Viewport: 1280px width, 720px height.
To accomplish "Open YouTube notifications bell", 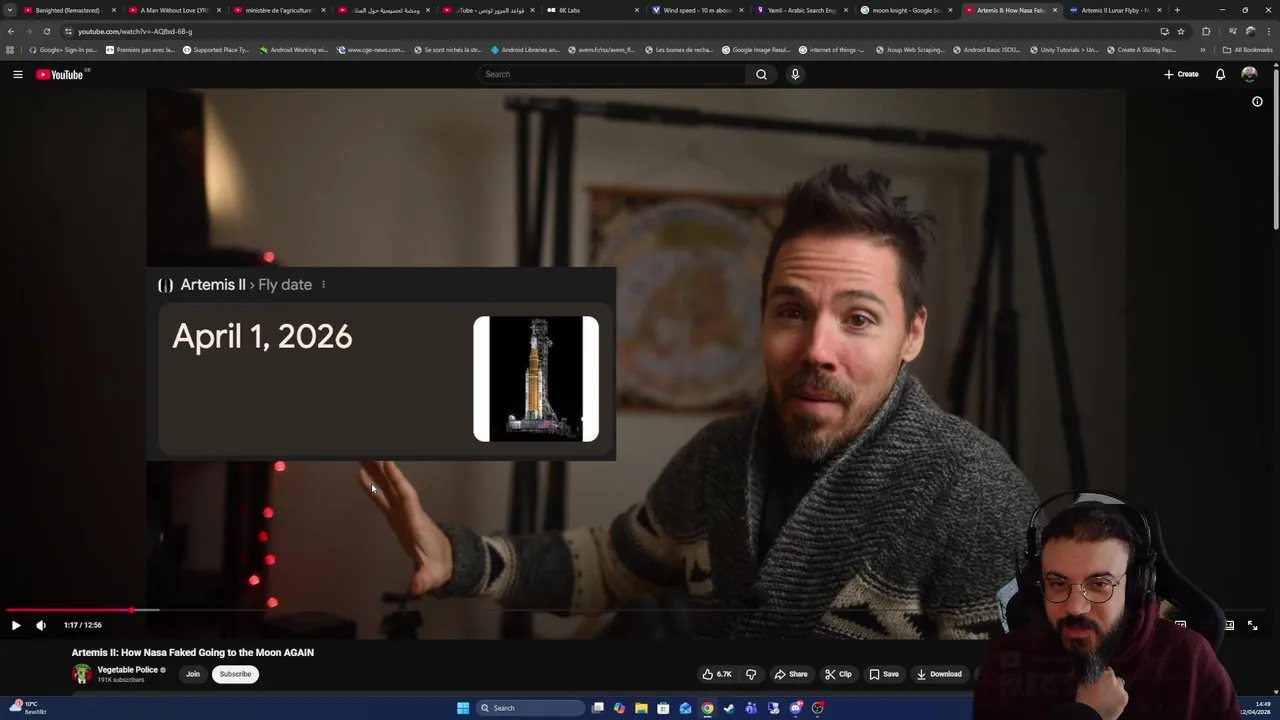I will click(x=1220, y=74).
